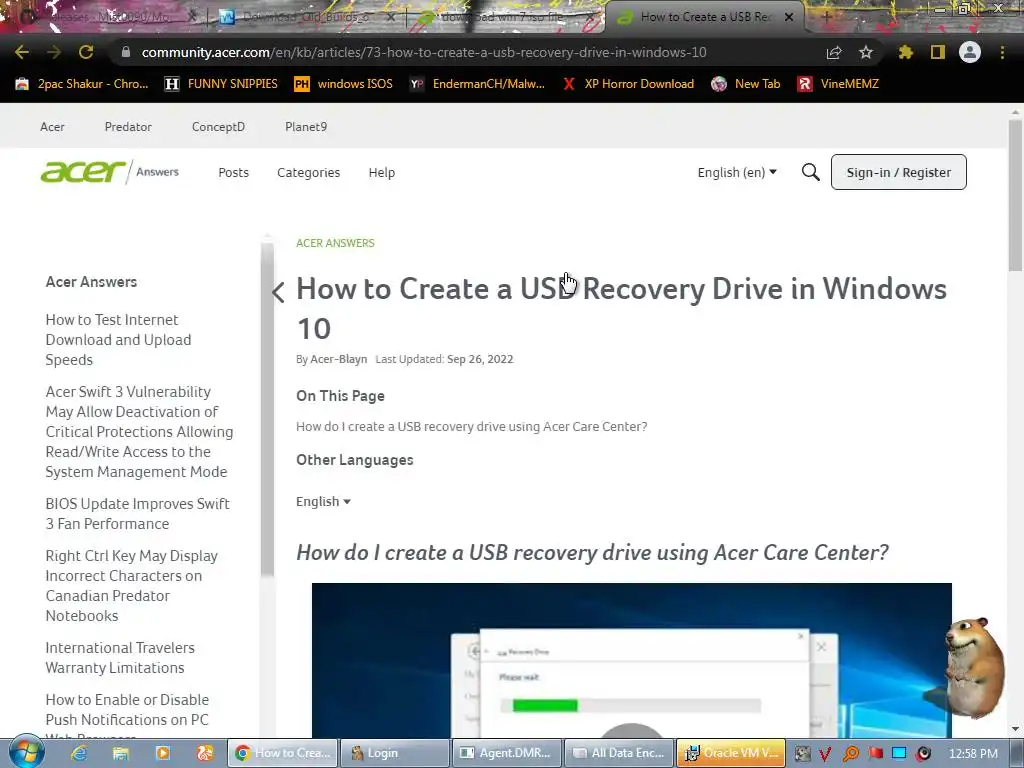Image resolution: width=1024 pixels, height=768 pixels.
Task: Open How to Test Internet Speeds article
Action: click(118, 340)
